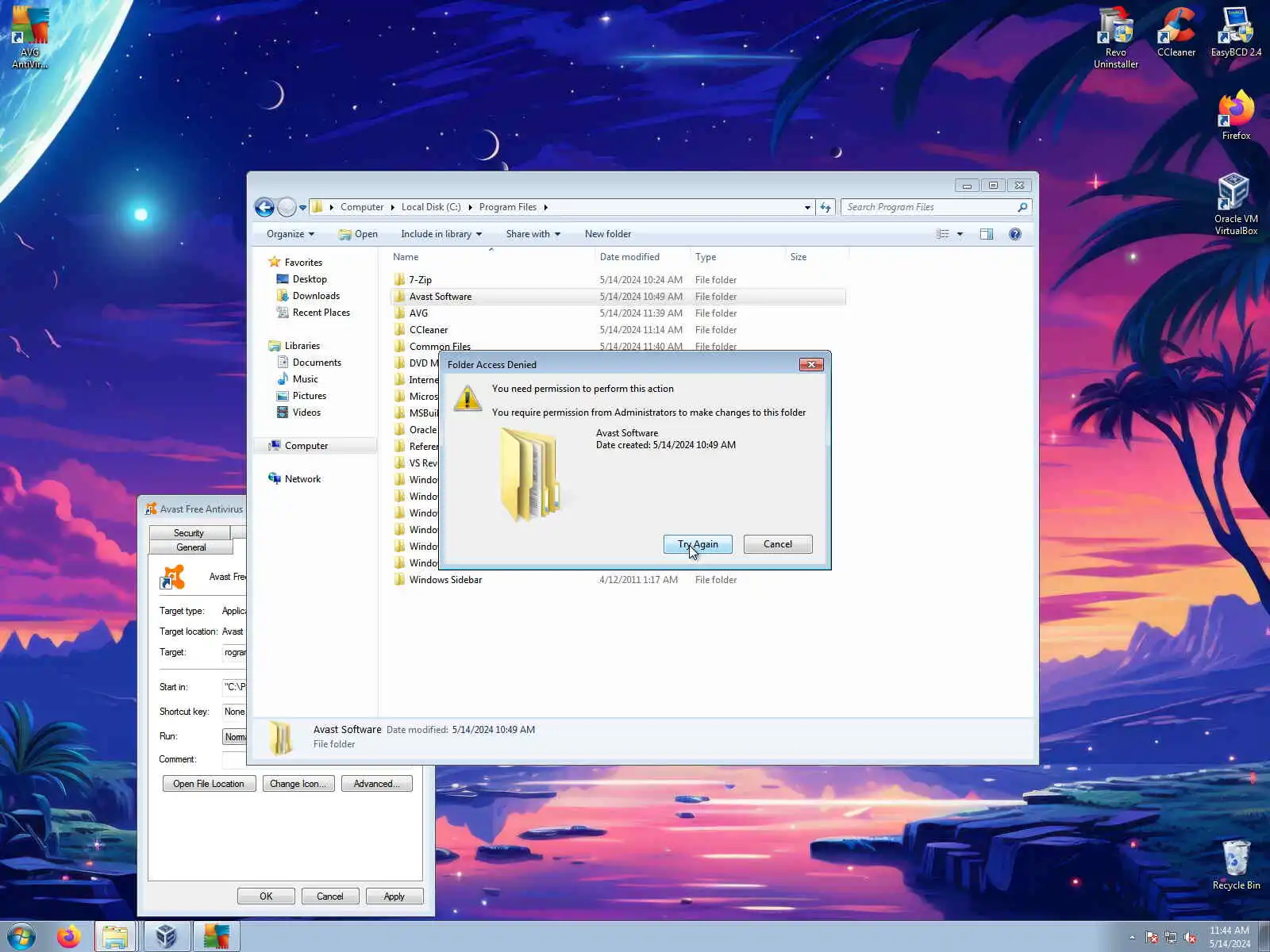Click Try Again in the access denied dialog

698,544
